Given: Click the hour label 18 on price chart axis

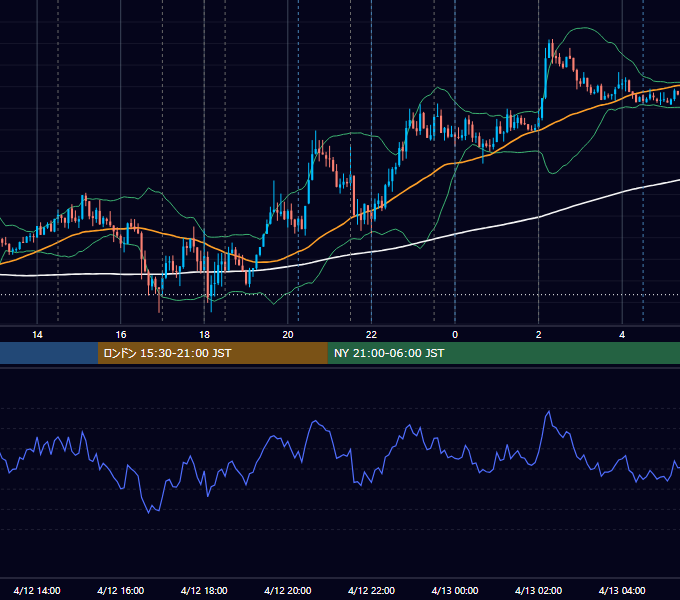Looking at the screenshot, I should (204, 335).
